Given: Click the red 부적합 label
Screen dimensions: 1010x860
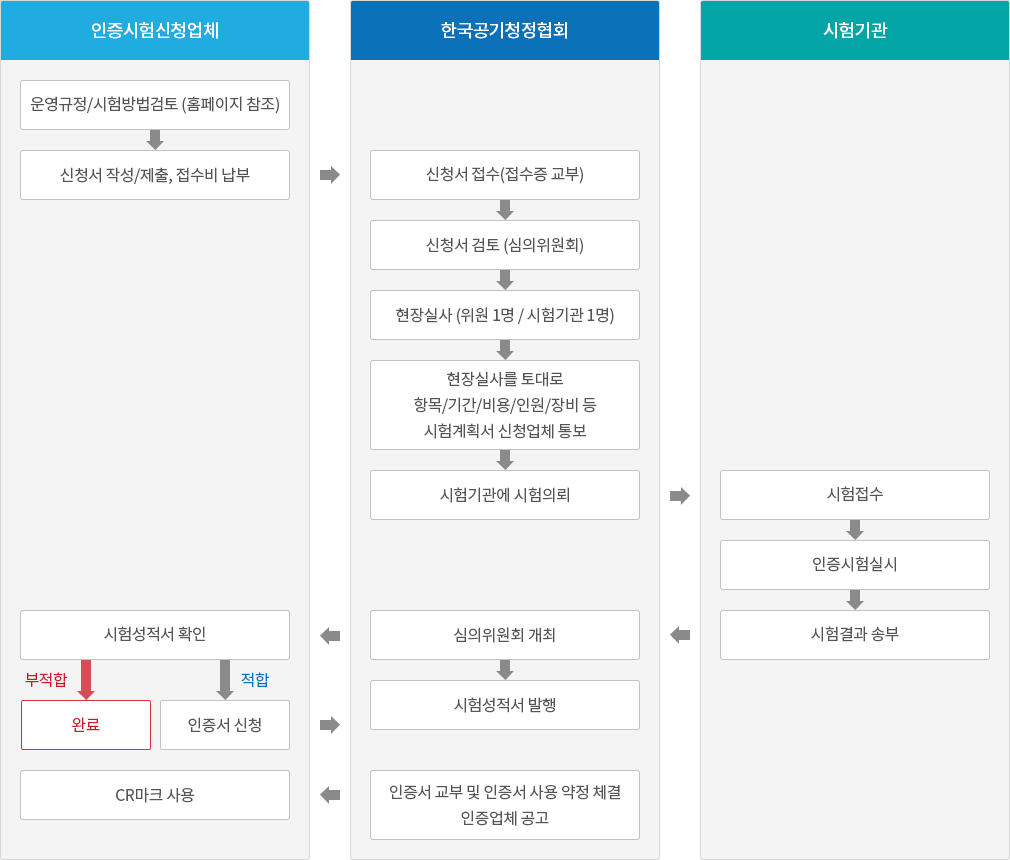Looking at the screenshot, I should pyautogui.click(x=46, y=680).
